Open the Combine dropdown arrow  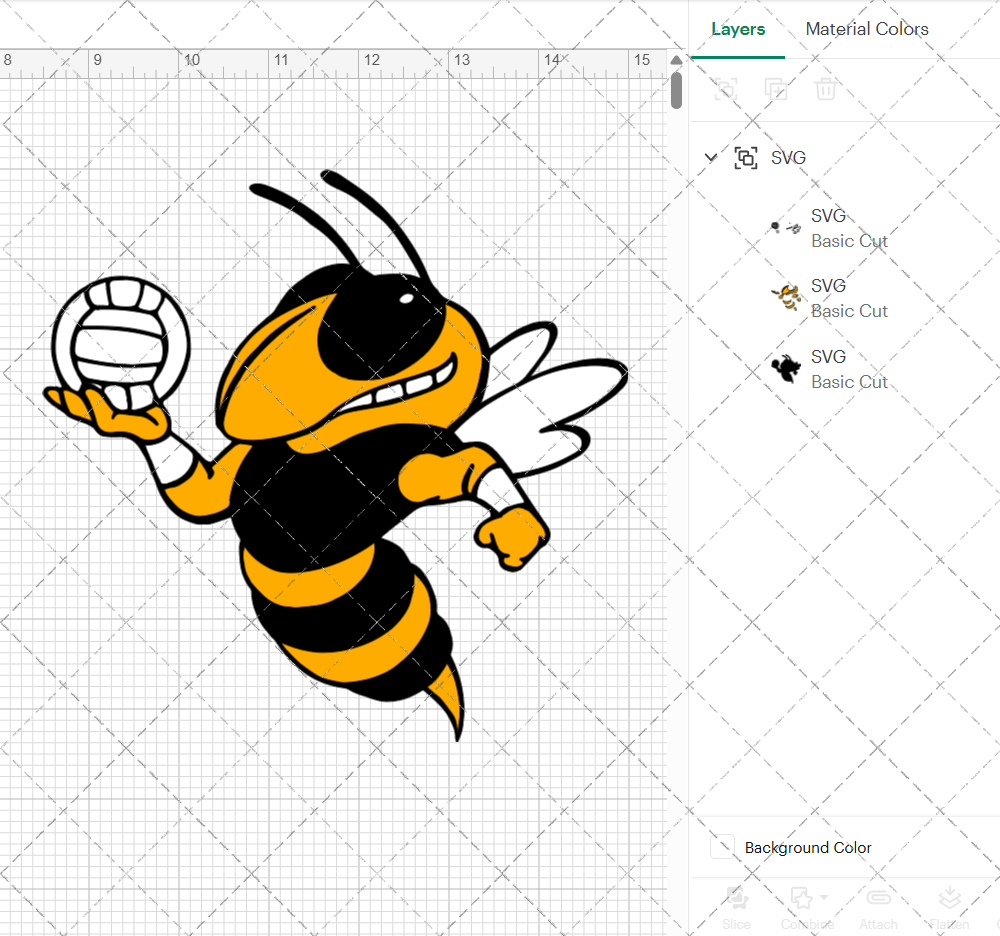pos(824,897)
